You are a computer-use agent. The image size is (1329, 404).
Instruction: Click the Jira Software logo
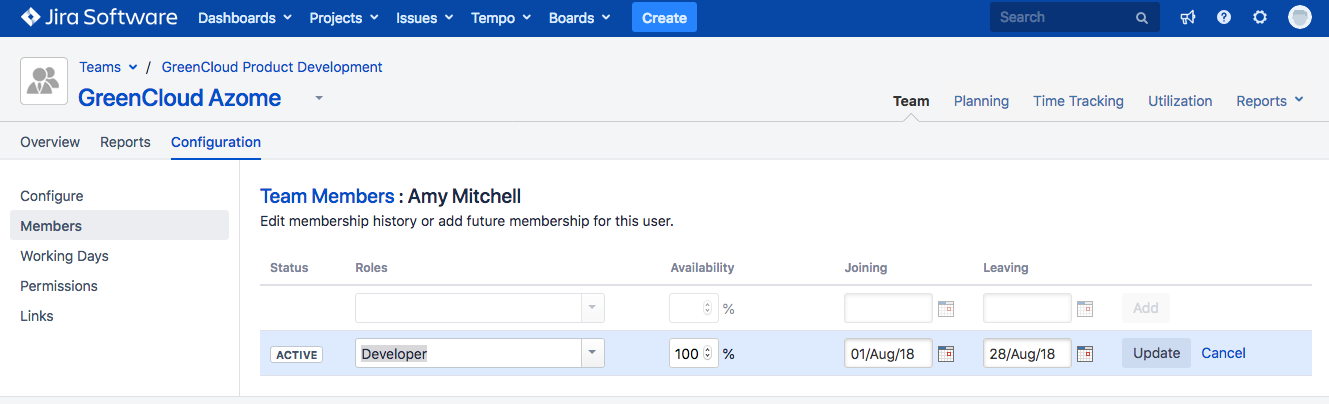point(99,18)
